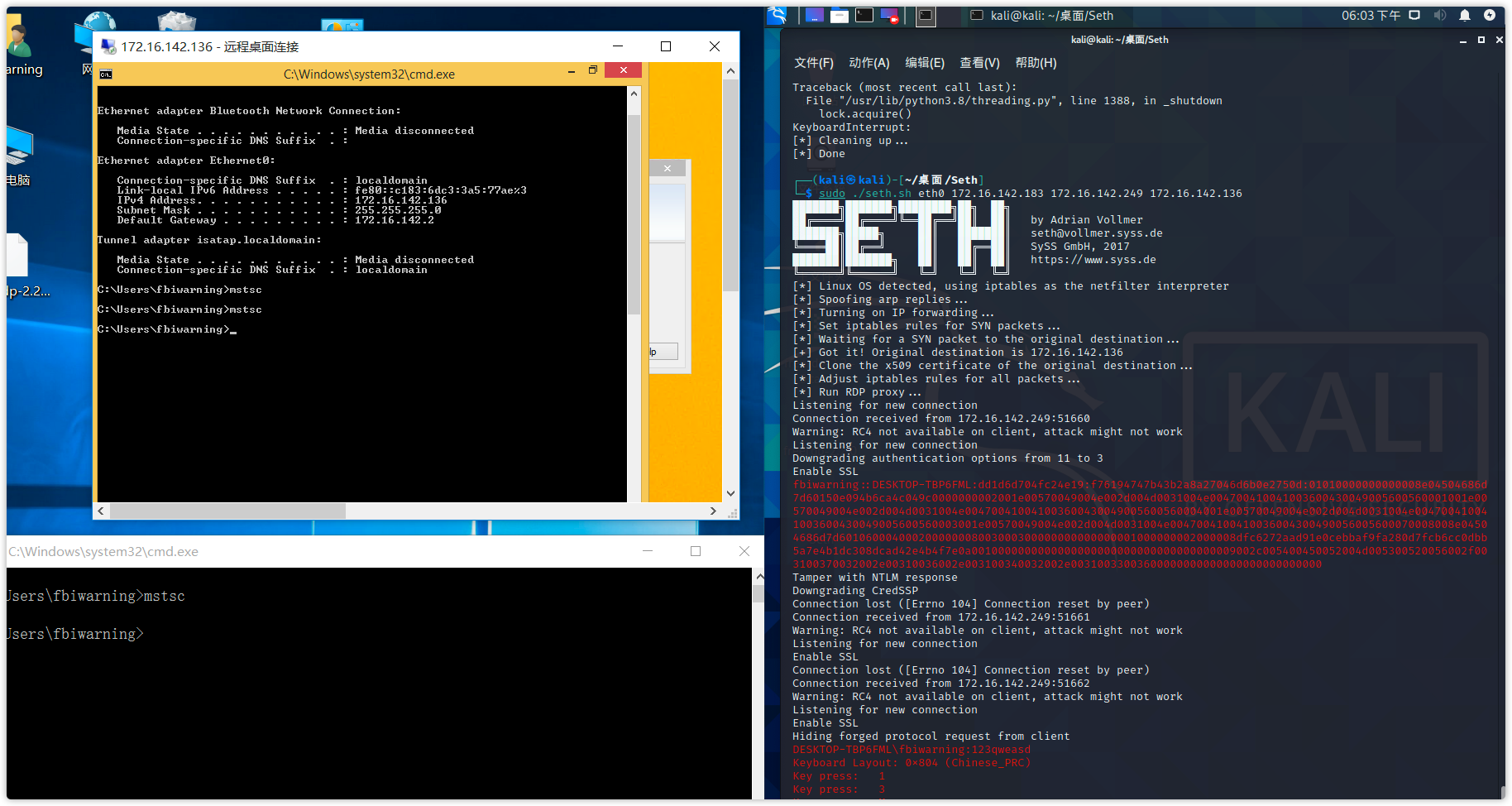Click the down arrow of remote desktop vertical scrollbar
The image size is (1512, 806).
click(730, 493)
